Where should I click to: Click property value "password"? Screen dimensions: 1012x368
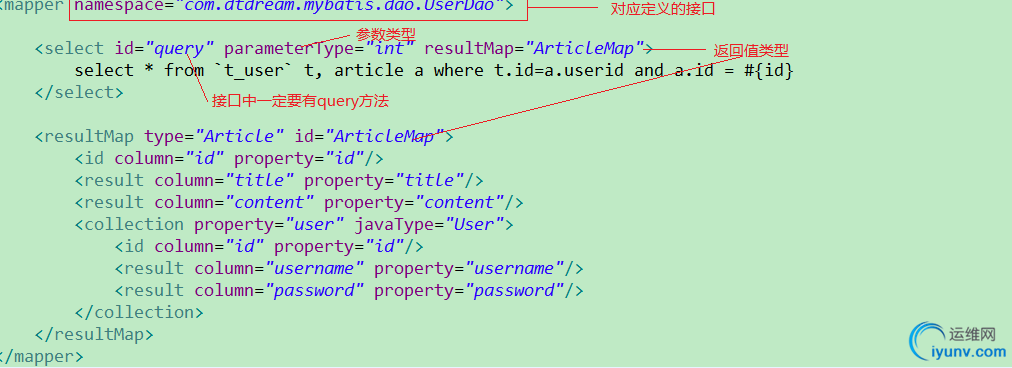(x=514, y=290)
